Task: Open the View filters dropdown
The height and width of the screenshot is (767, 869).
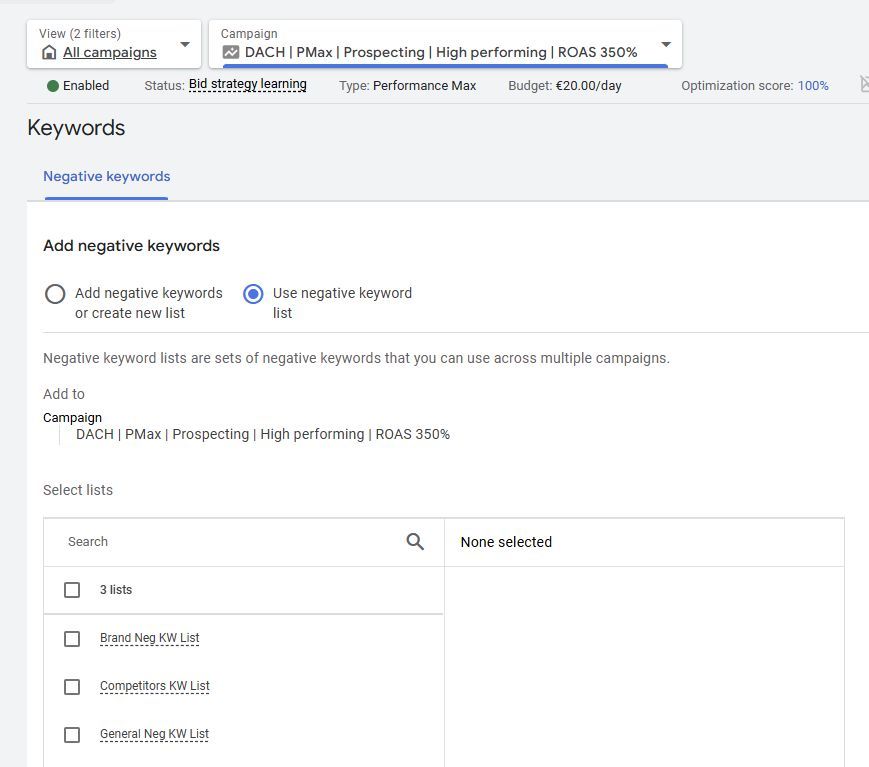Action: (184, 43)
